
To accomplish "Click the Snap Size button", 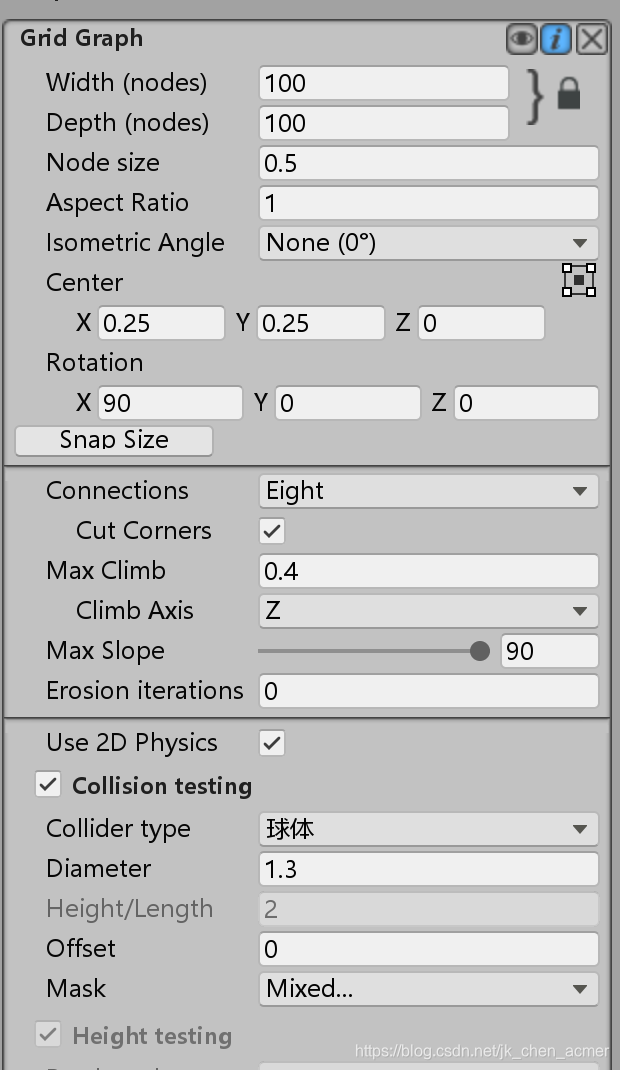I will pyautogui.click(x=113, y=439).
